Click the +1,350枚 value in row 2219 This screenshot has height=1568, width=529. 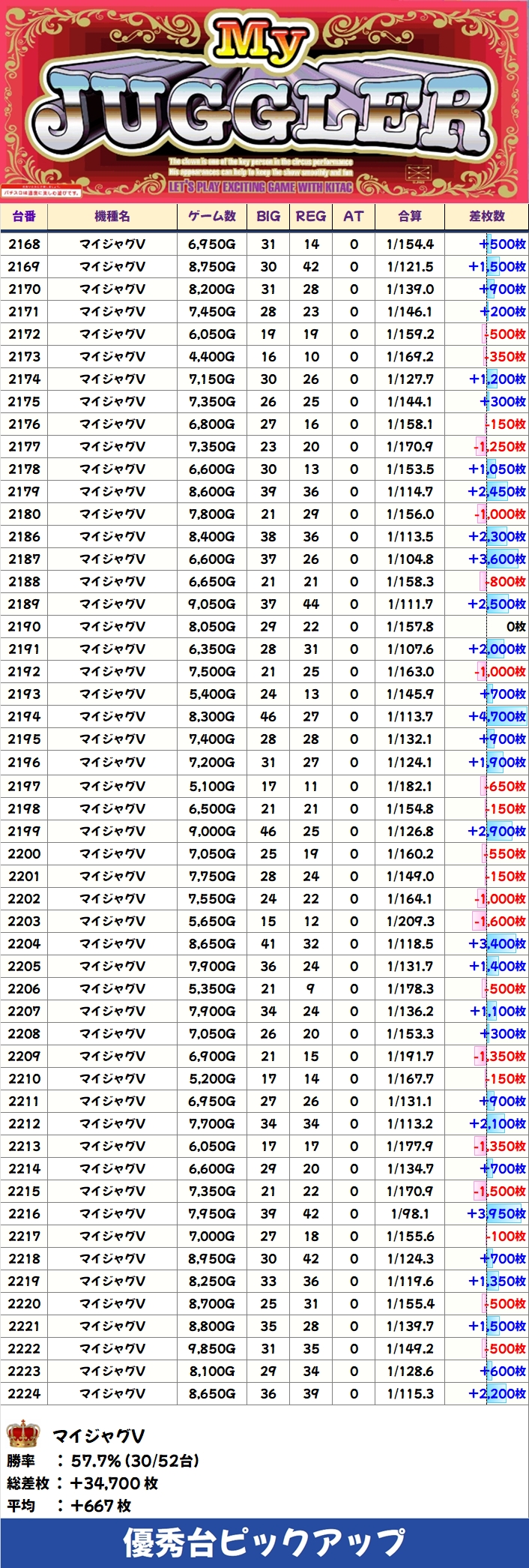498,1281
